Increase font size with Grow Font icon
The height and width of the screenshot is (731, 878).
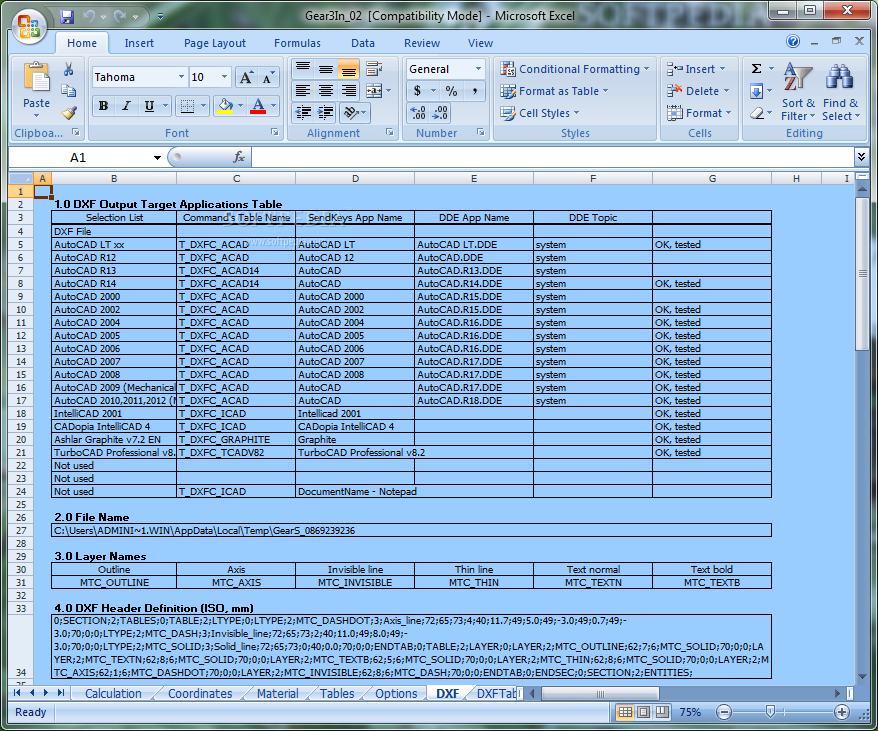246,77
